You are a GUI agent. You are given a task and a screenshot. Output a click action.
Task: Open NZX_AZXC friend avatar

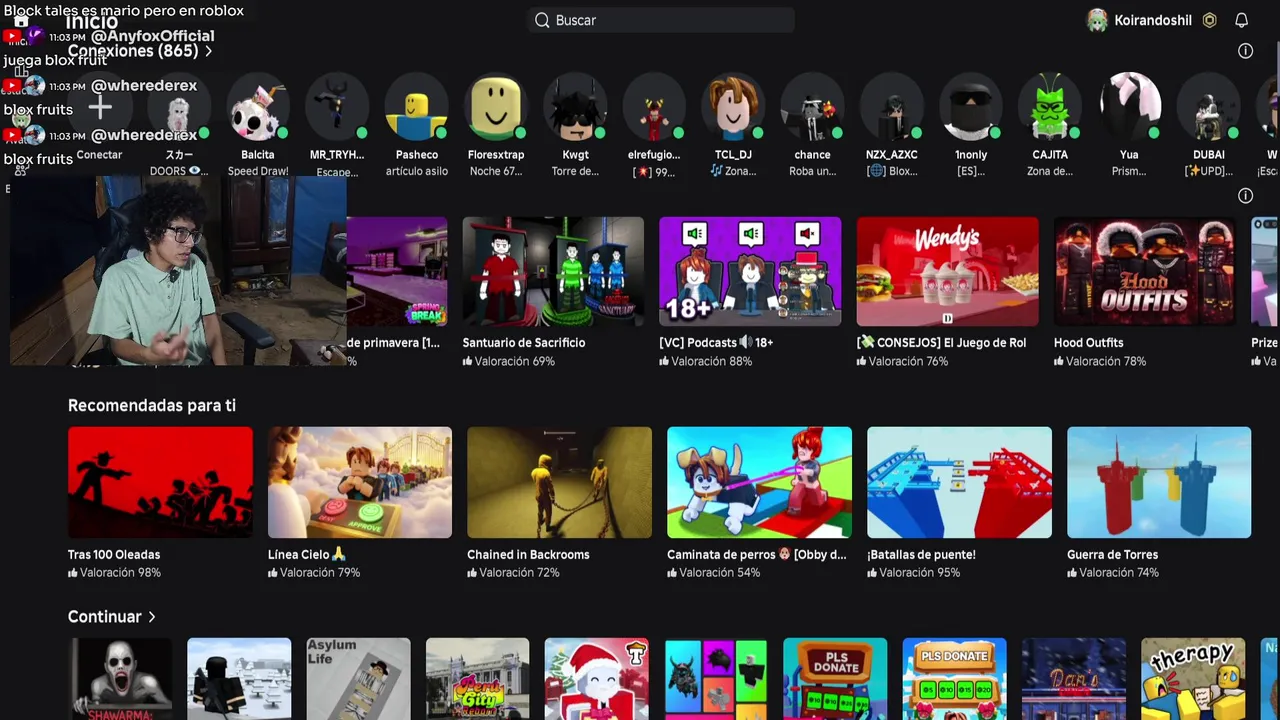[892, 106]
